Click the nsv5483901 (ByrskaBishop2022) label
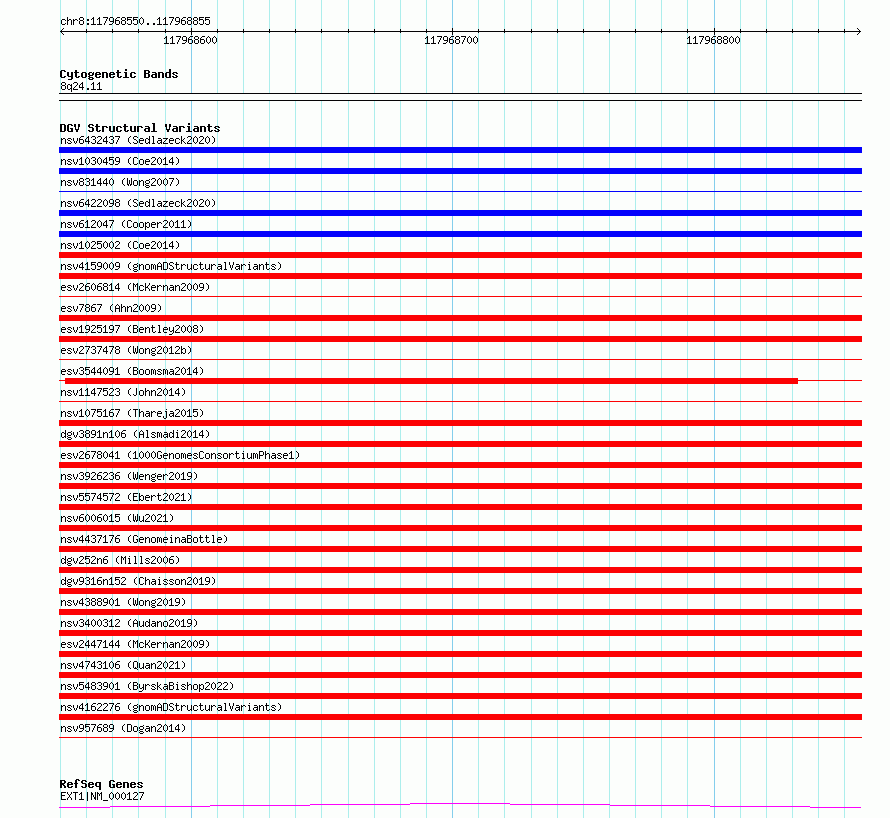This screenshot has width=890, height=818. tap(147, 686)
